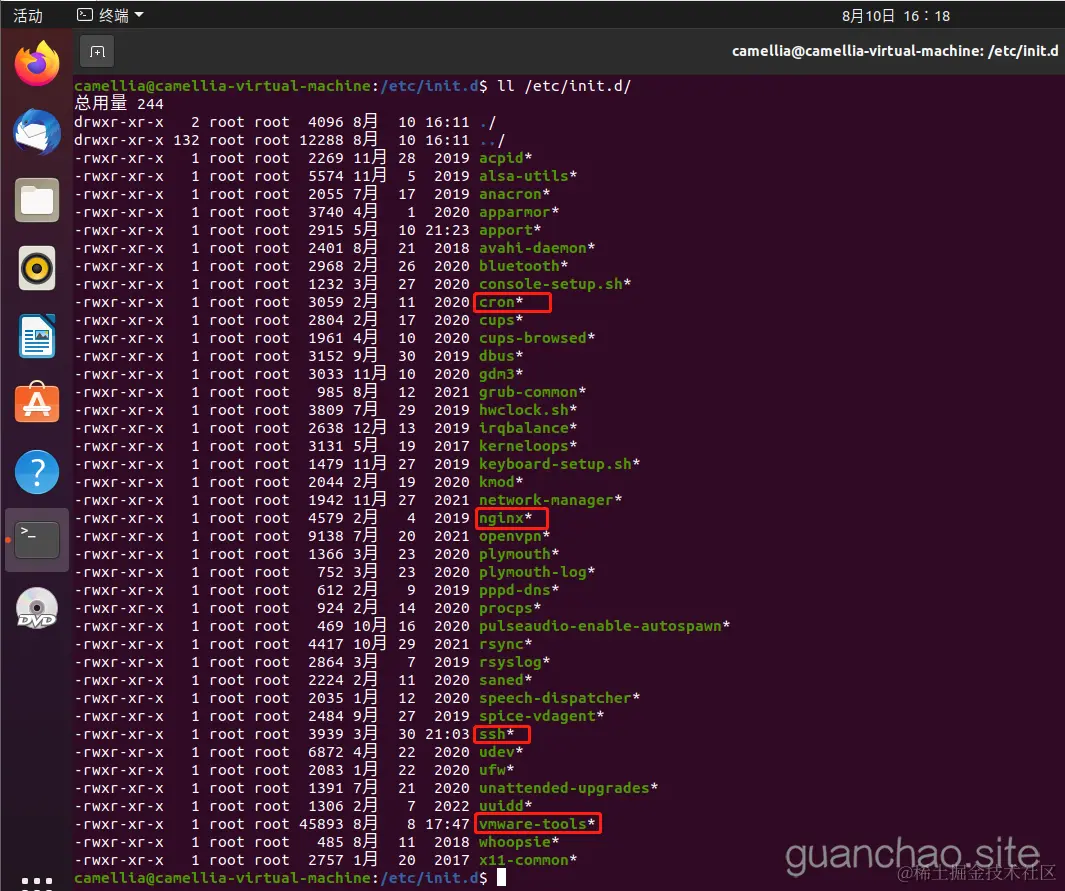Click the uuidd* file name
1065x891 pixels.
click(505, 806)
